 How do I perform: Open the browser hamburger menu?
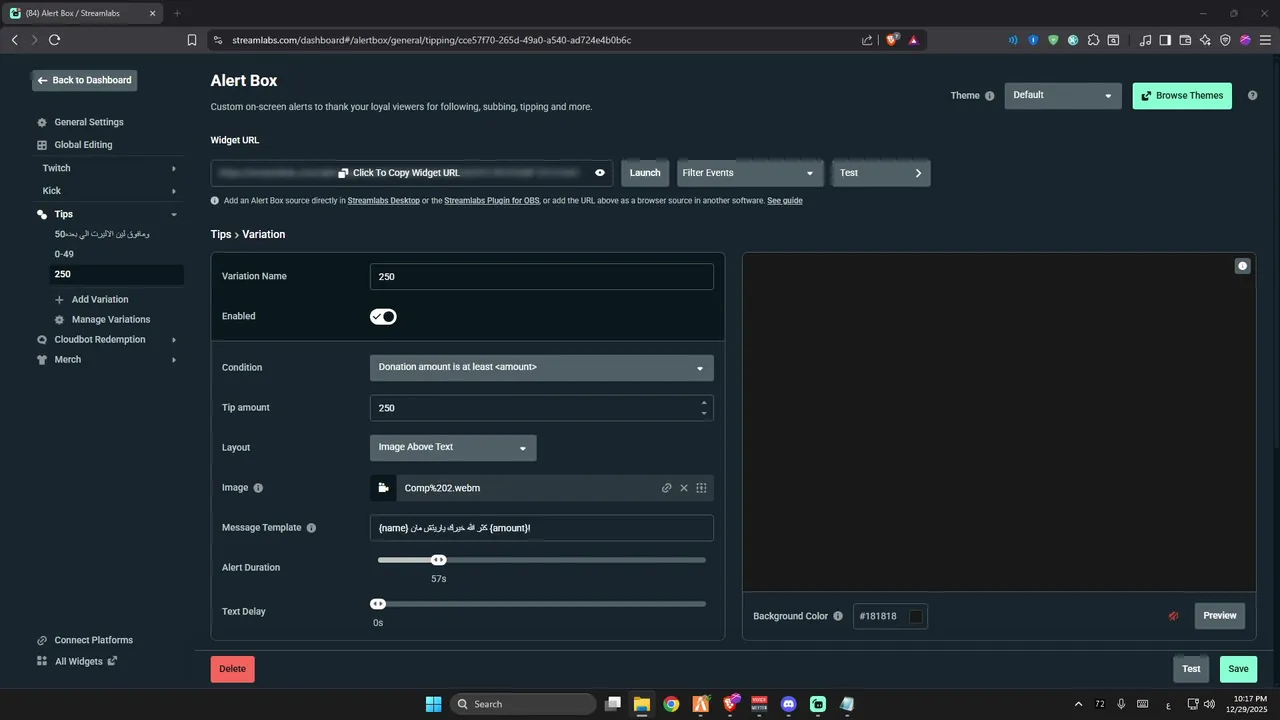click(1265, 40)
